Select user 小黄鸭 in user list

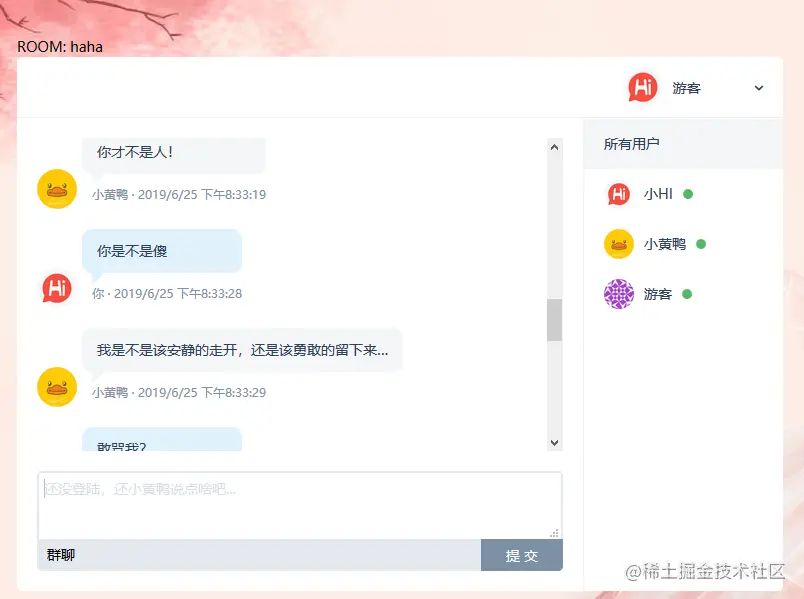click(x=683, y=244)
